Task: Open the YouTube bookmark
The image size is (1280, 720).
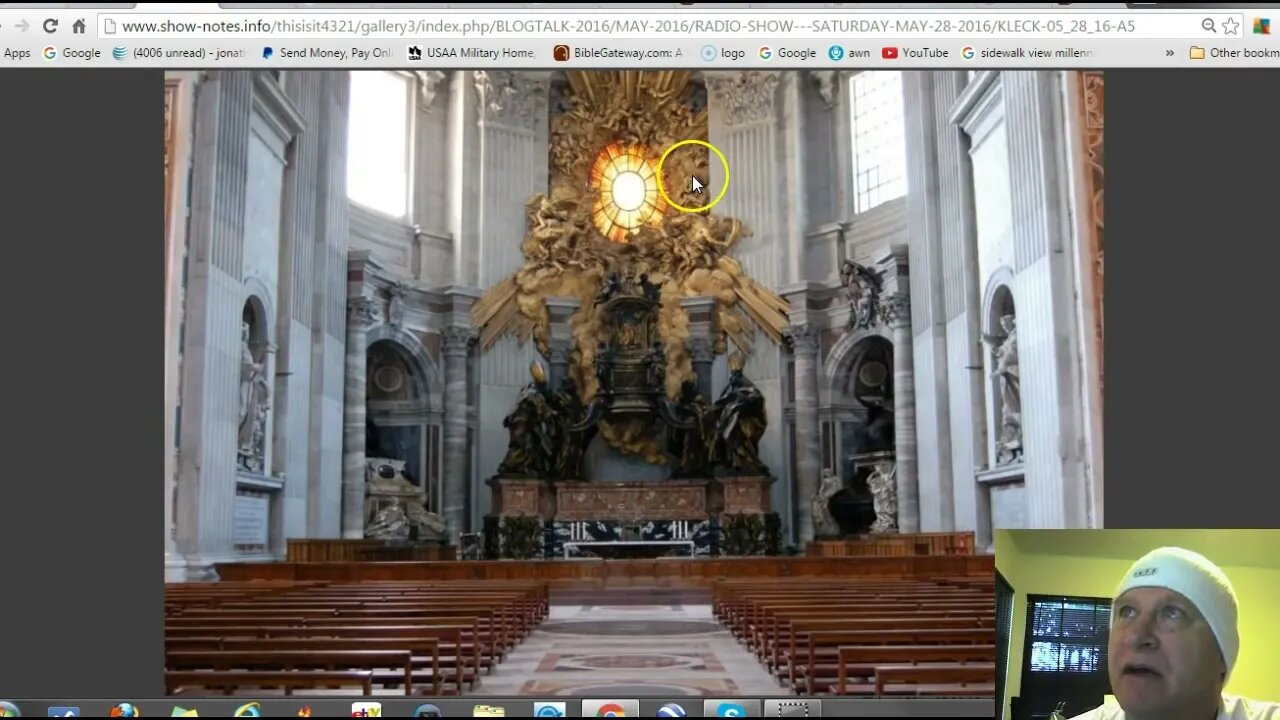Action: 915,53
